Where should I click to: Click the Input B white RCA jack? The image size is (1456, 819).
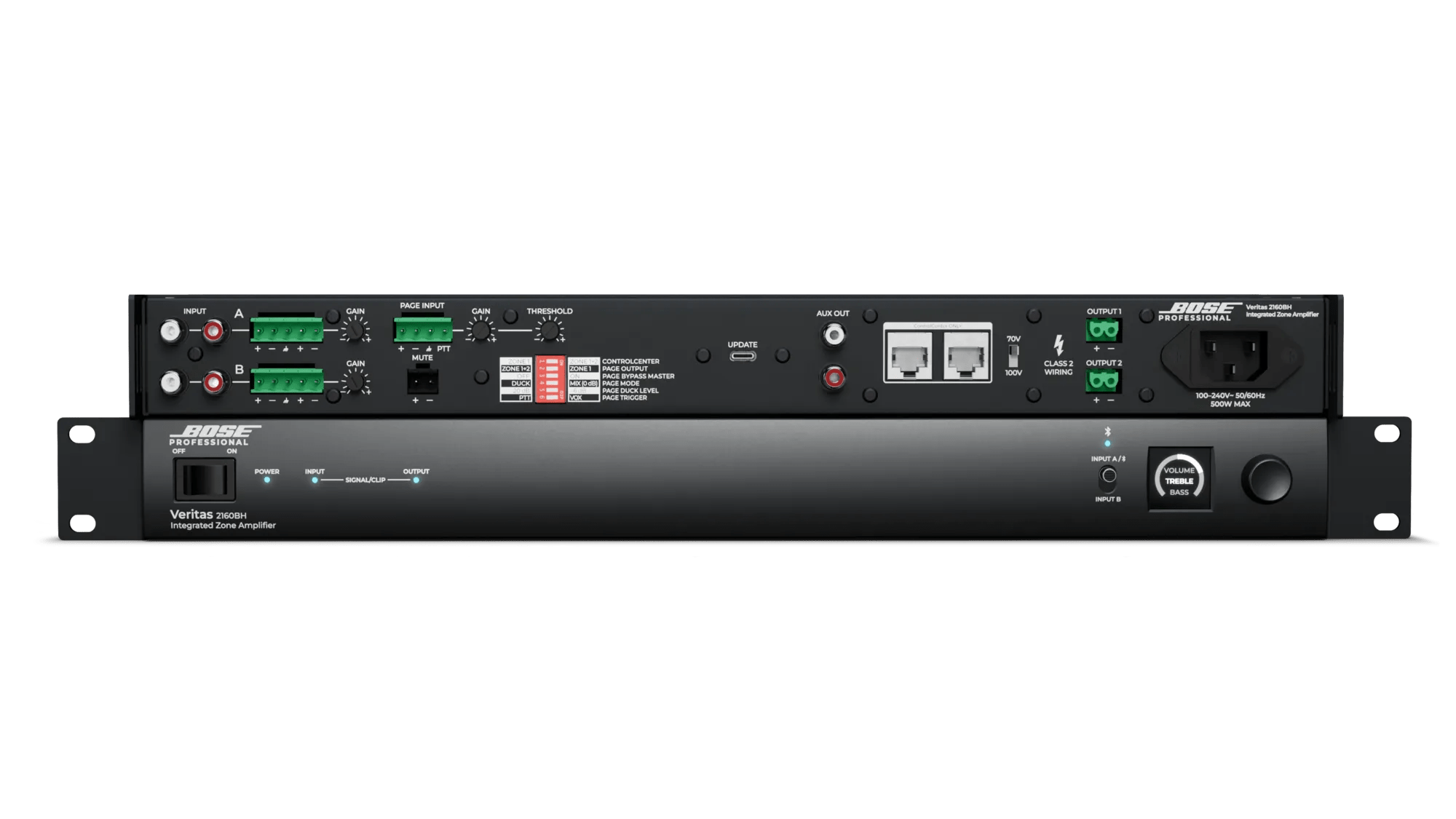tap(170, 382)
